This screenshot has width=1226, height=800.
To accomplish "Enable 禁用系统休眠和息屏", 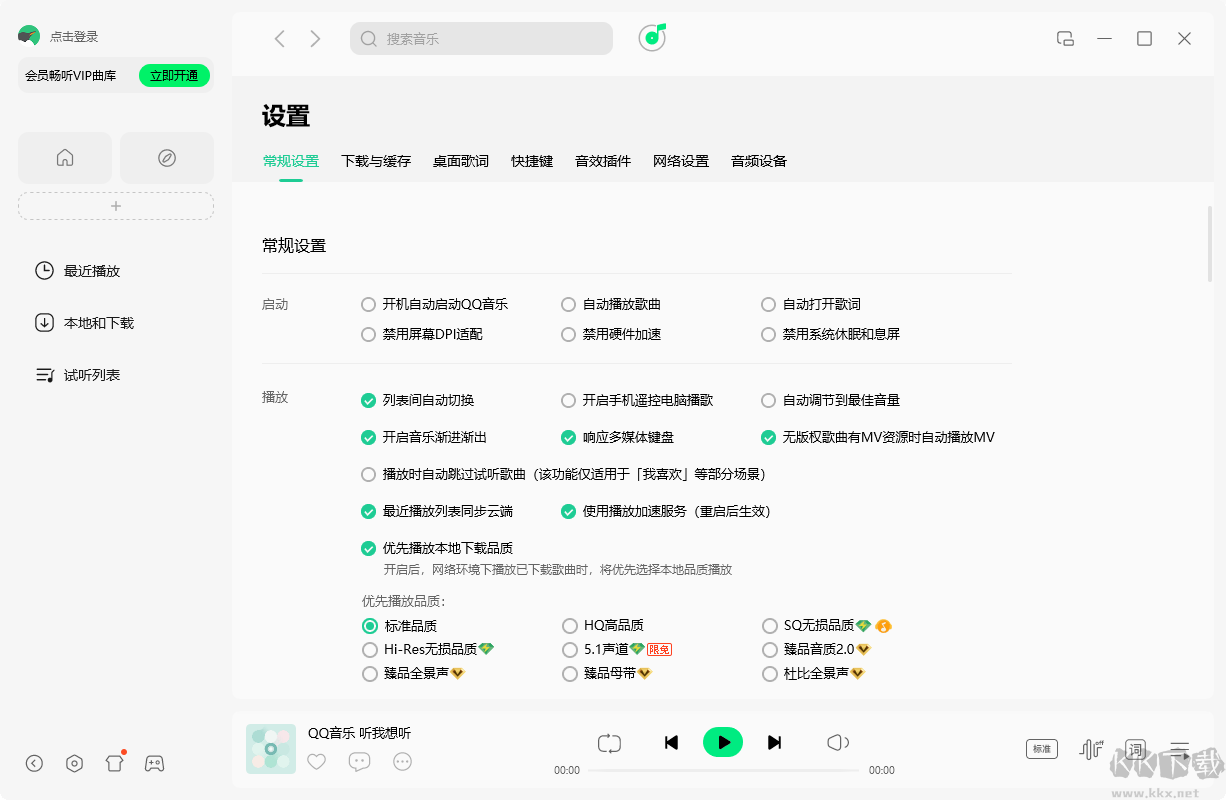I will coord(768,334).
